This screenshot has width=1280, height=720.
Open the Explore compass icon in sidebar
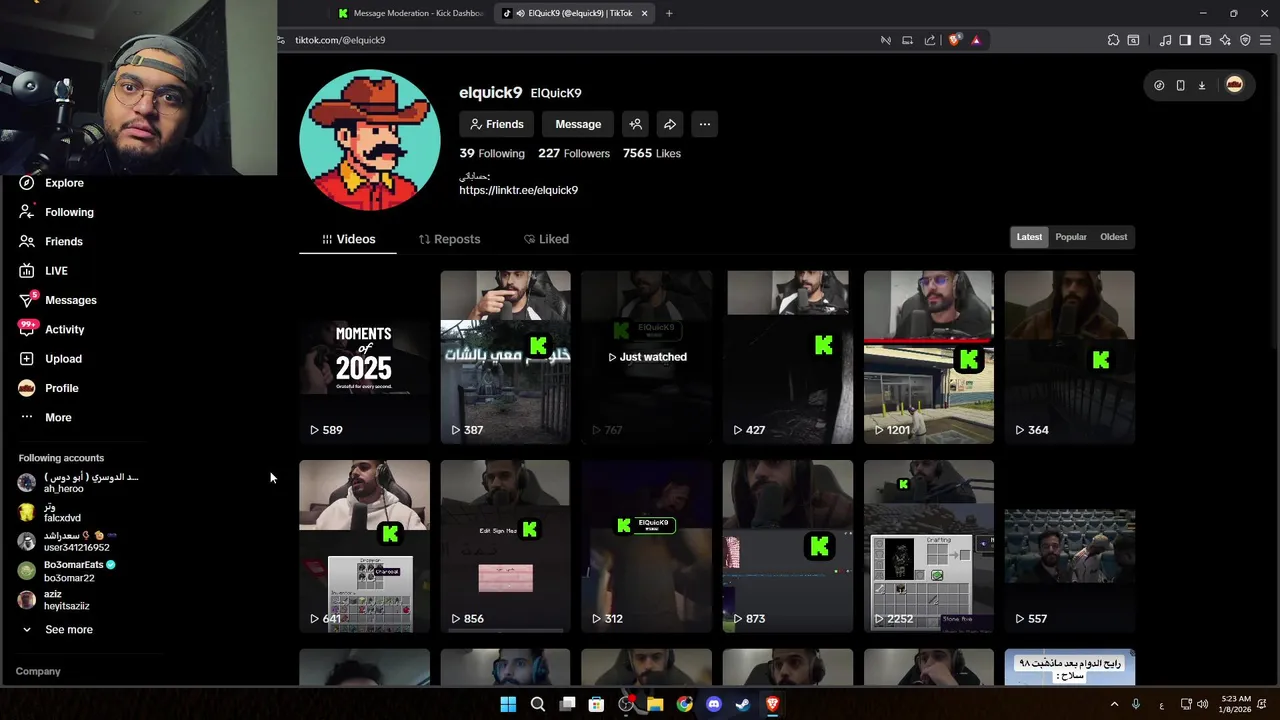27,183
